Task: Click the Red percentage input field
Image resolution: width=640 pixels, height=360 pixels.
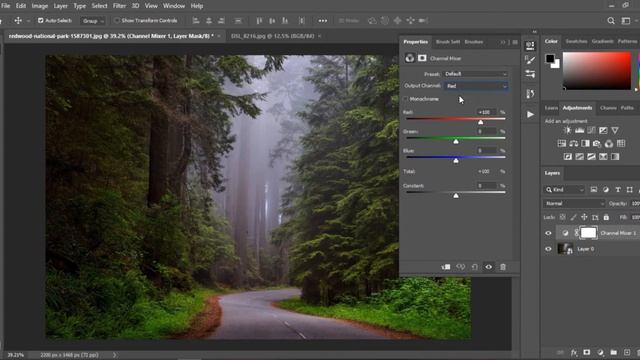Action: tap(486, 112)
